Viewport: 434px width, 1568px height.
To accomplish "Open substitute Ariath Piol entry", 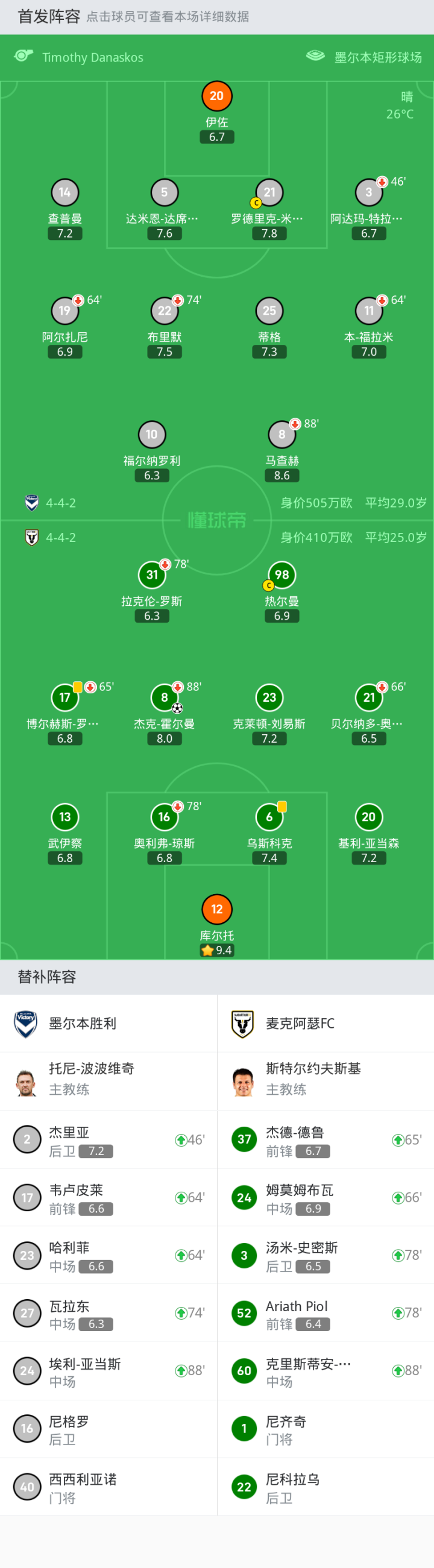I will pyautogui.click(x=325, y=1314).
